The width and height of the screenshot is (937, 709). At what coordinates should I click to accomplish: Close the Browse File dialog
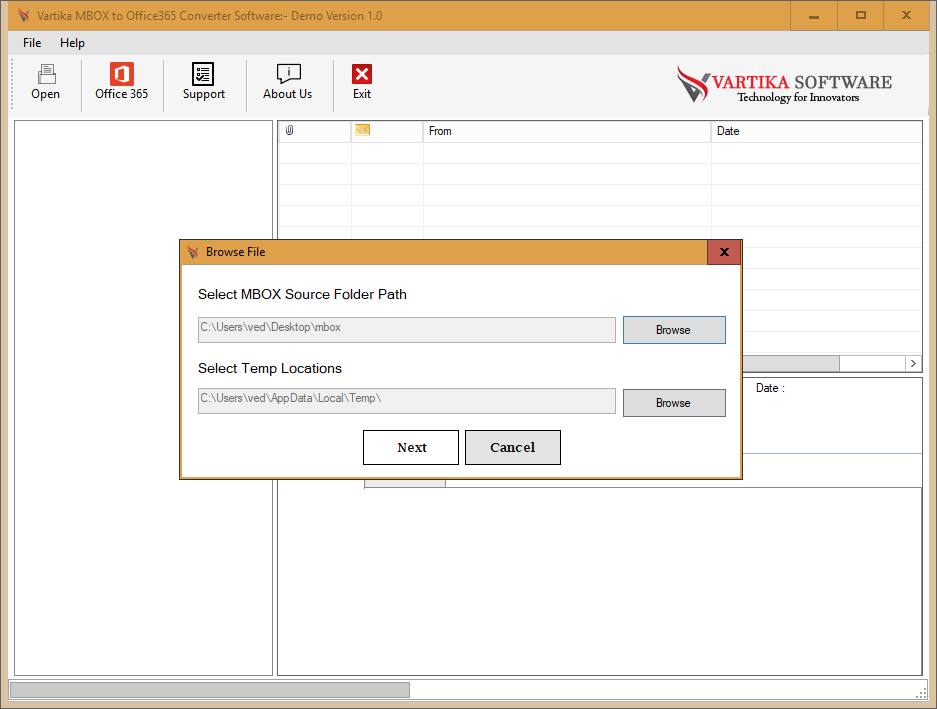pos(724,252)
